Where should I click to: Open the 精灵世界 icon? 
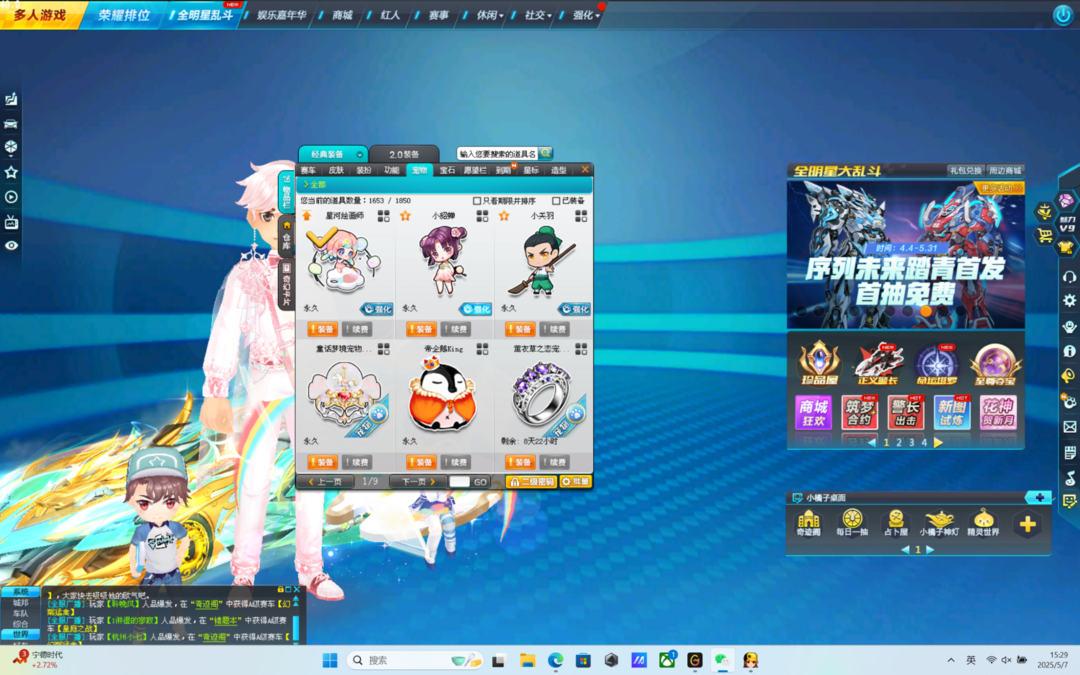click(x=983, y=523)
